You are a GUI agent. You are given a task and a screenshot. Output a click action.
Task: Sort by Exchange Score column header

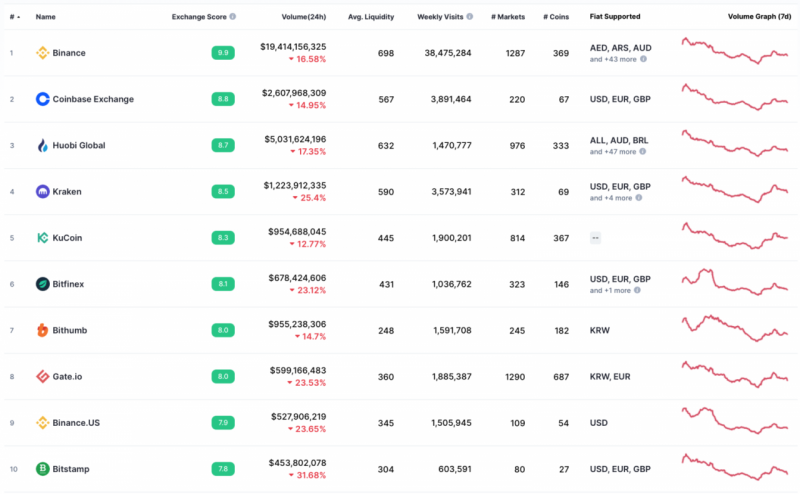click(199, 17)
